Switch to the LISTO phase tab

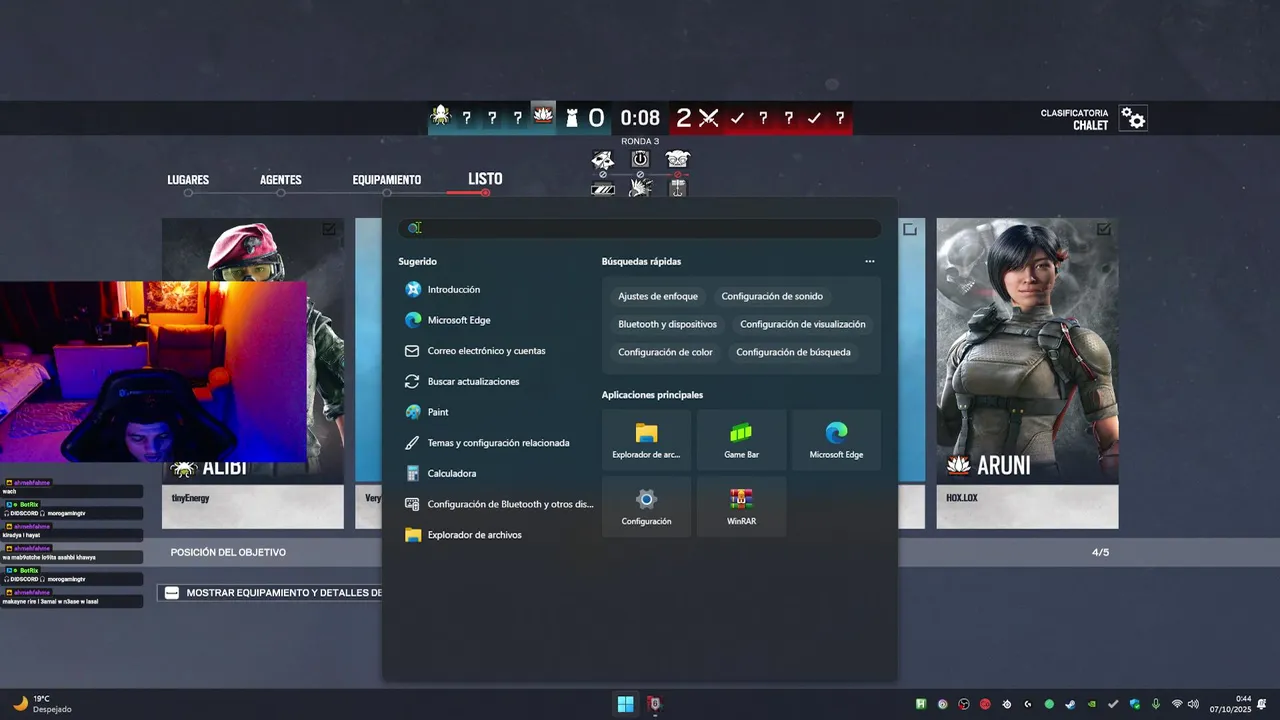[485, 179]
